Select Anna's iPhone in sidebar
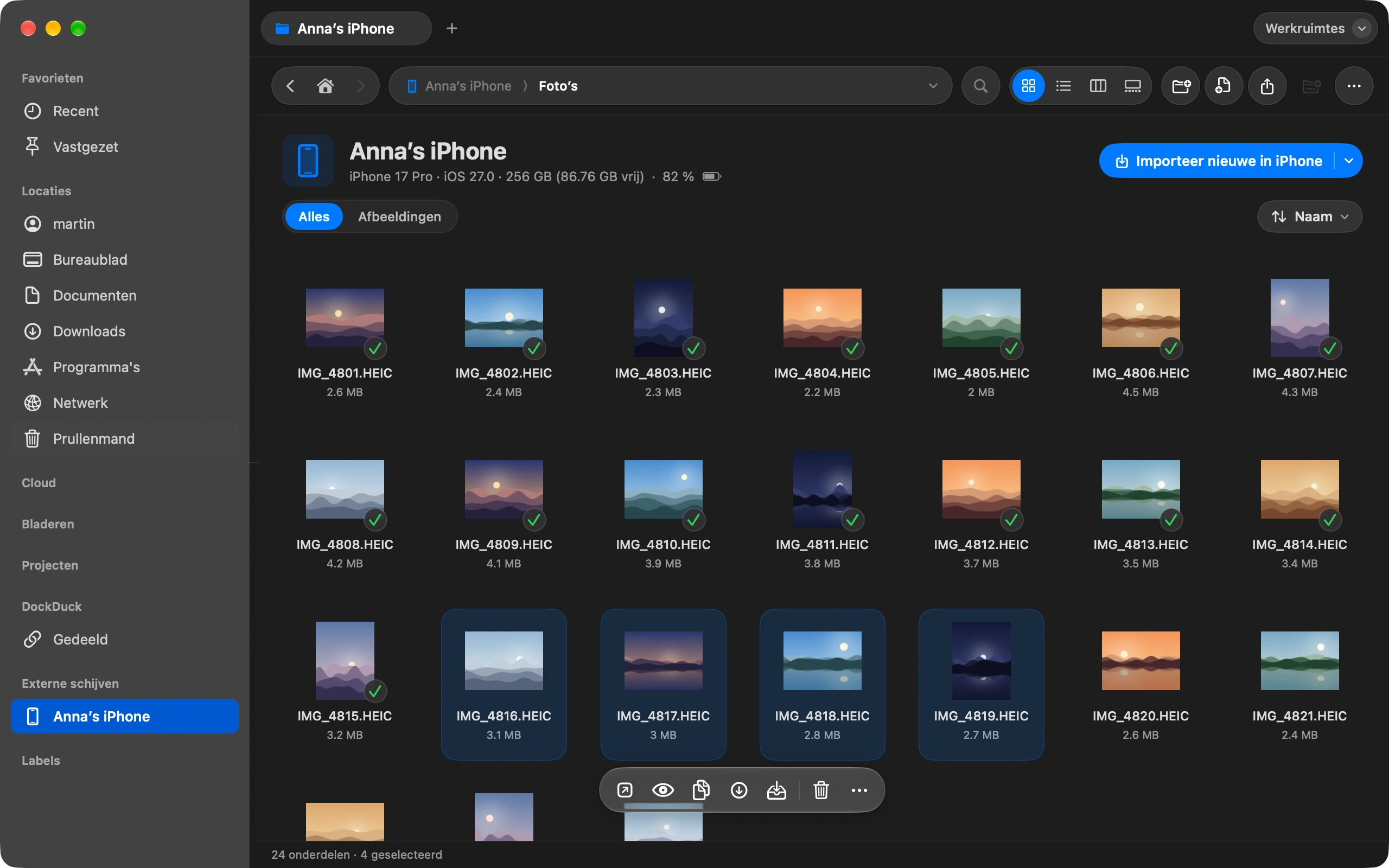Viewport: 1389px width, 868px height. [x=125, y=717]
